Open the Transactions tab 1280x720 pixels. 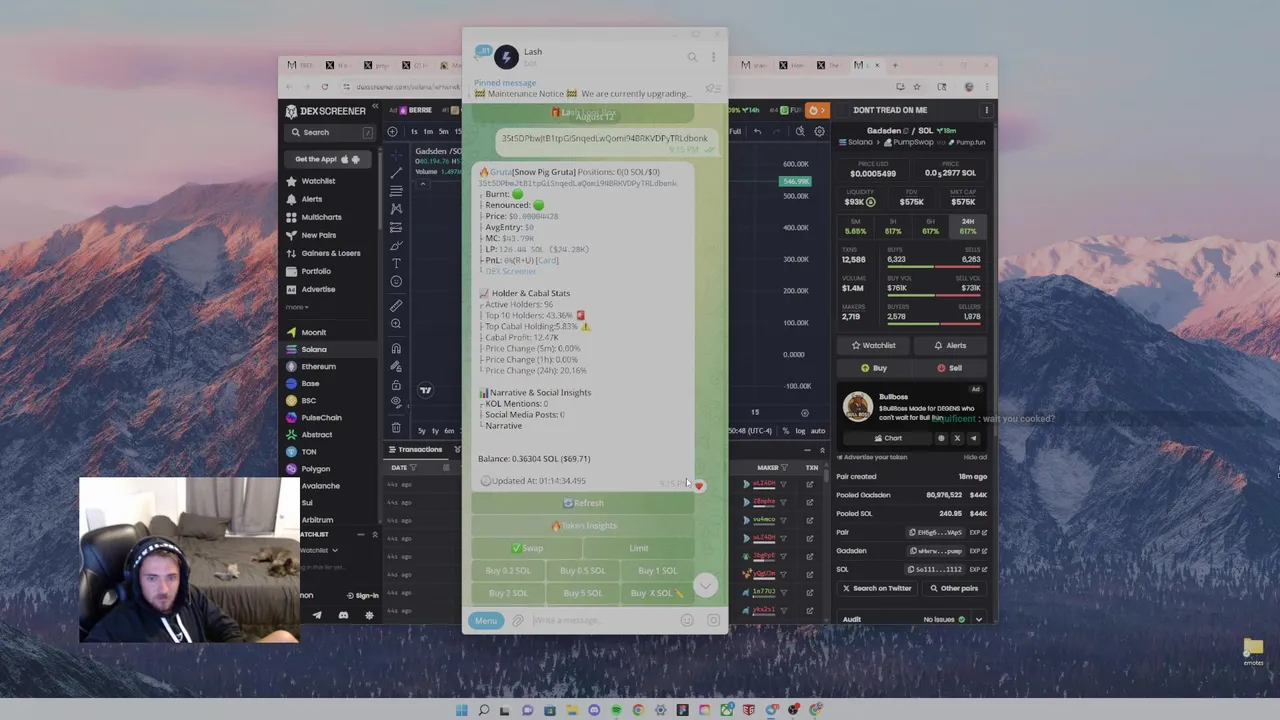[x=414, y=449]
